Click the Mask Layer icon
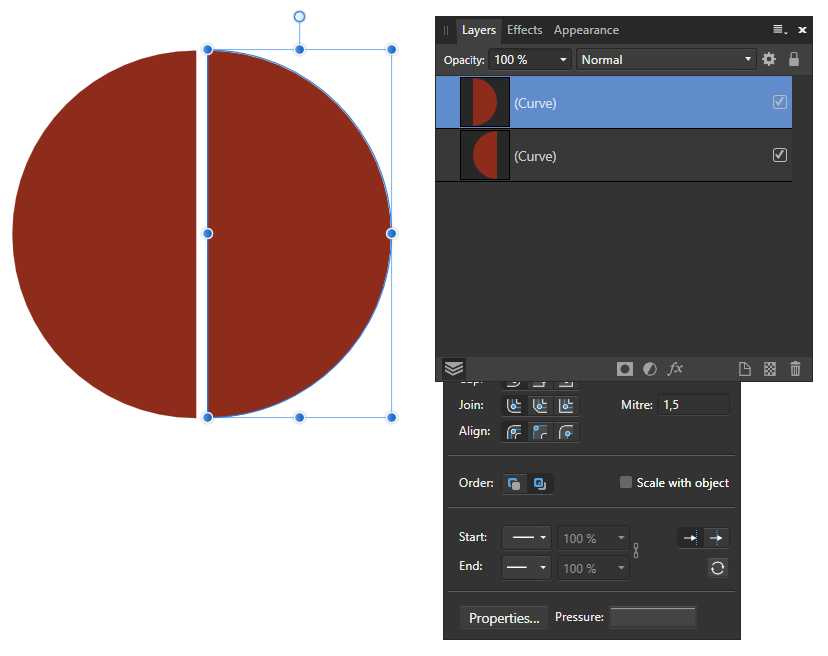 625,369
